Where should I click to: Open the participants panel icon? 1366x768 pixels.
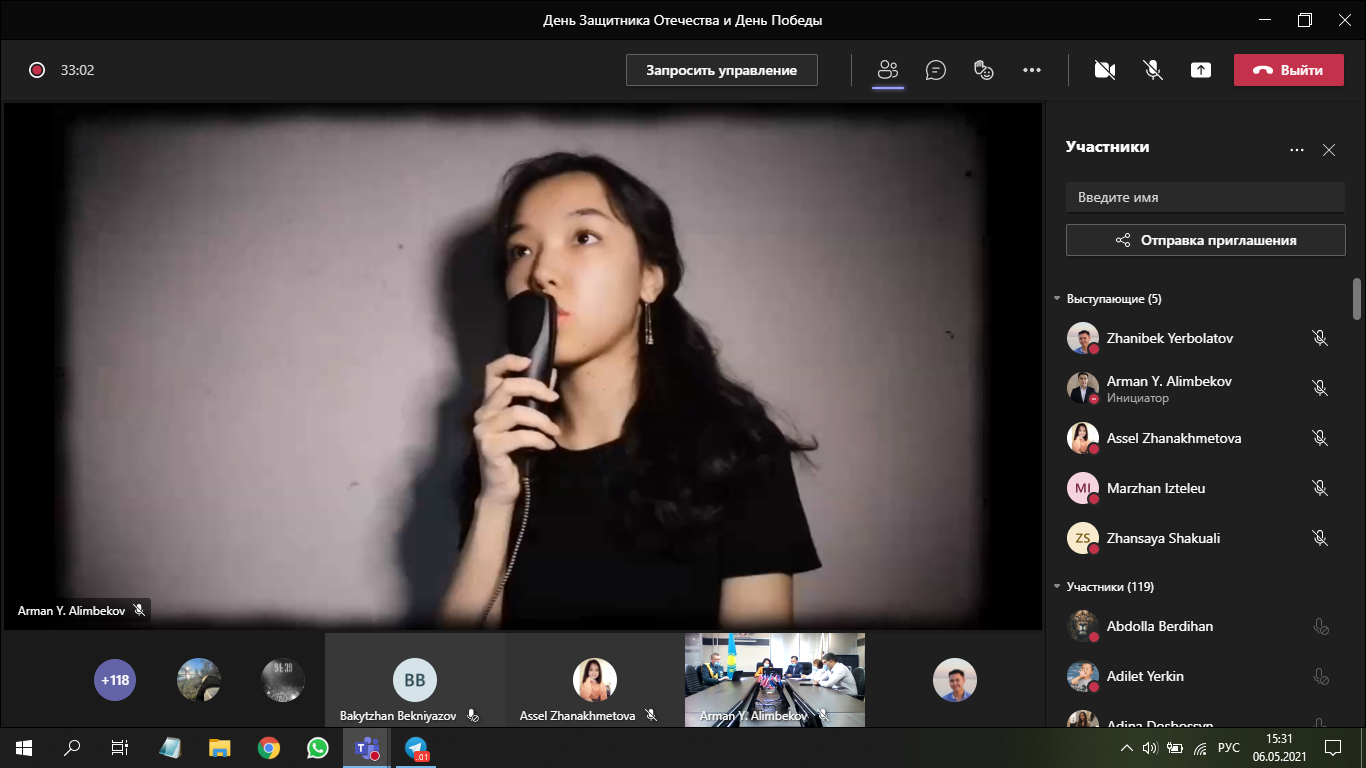coord(888,70)
